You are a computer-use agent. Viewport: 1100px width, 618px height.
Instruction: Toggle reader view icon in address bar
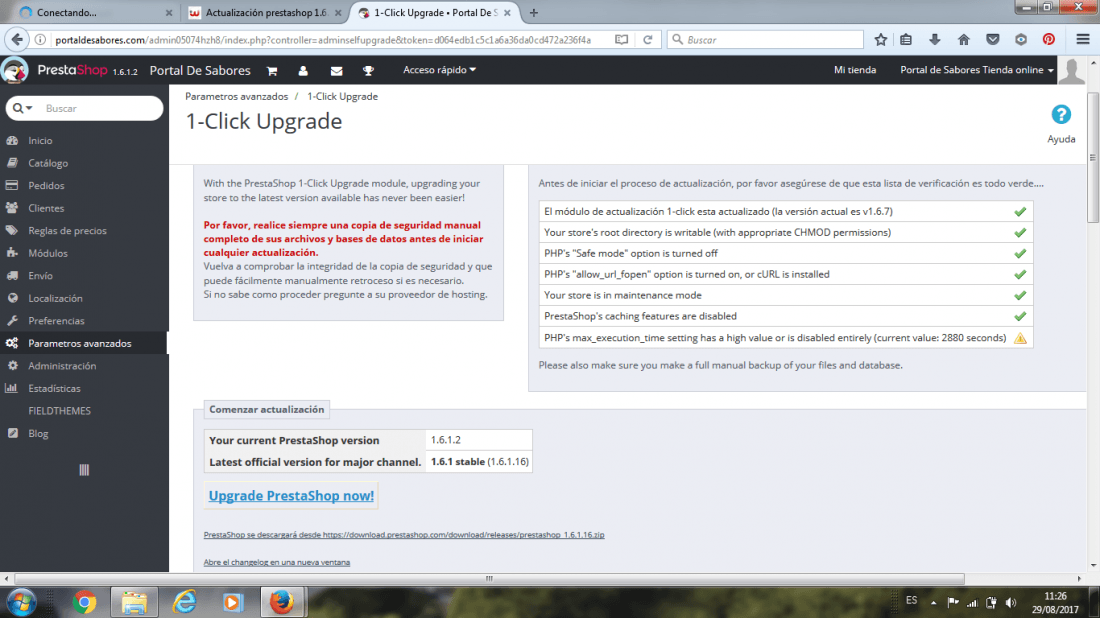coord(622,40)
